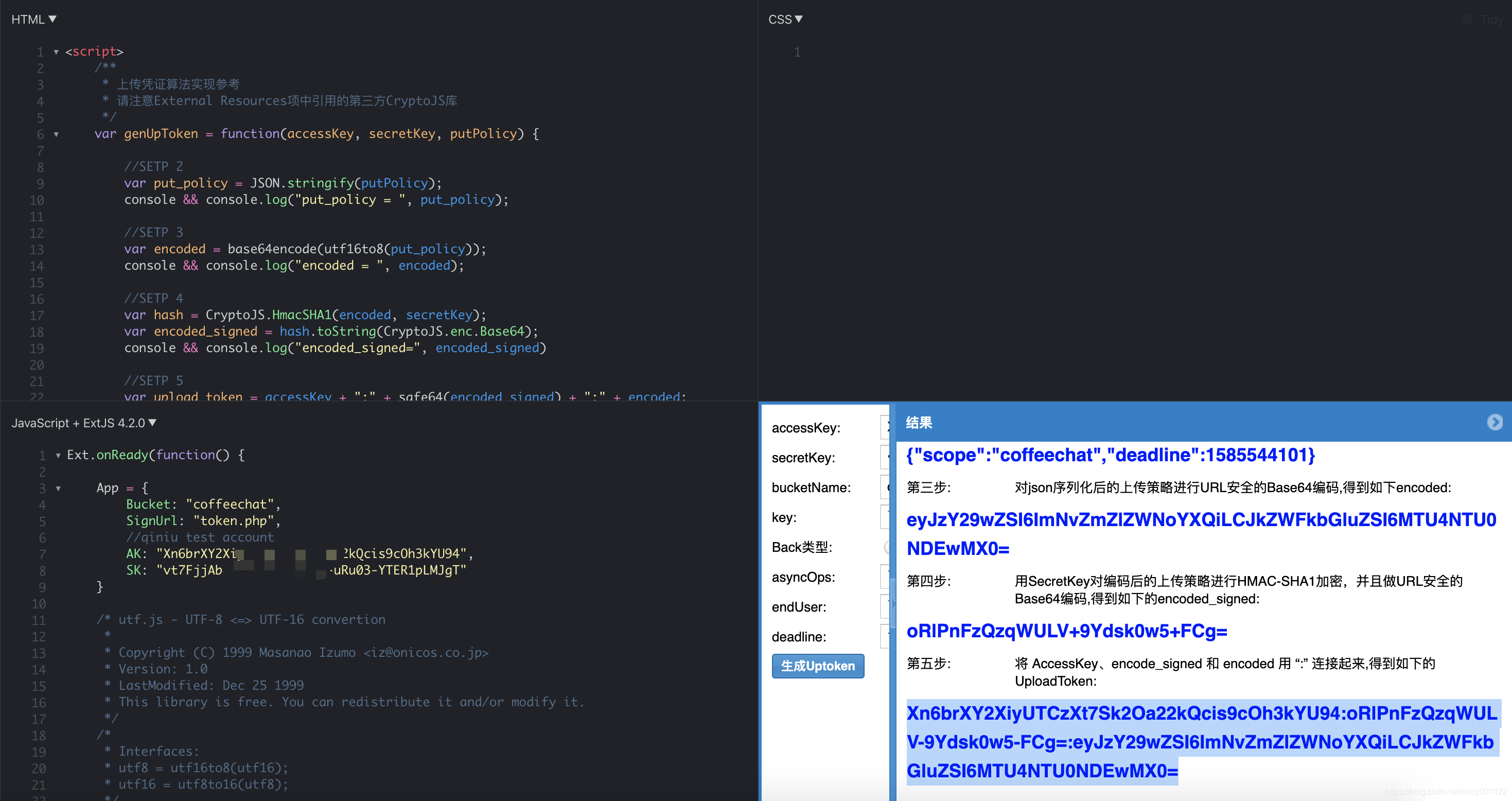This screenshot has width=1512, height=801.
Task: Collapse the genUpToken function fold arrow
Action: tap(56, 134)
